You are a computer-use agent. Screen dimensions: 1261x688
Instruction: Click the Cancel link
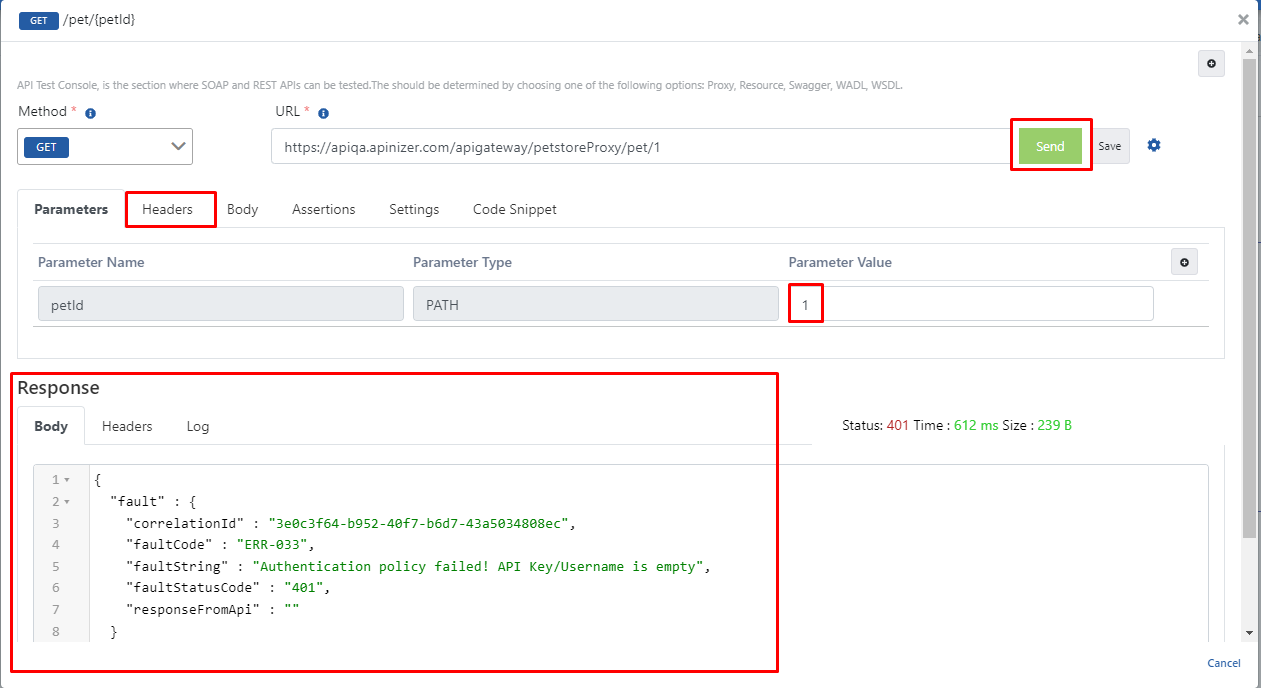click(1223, 663)
